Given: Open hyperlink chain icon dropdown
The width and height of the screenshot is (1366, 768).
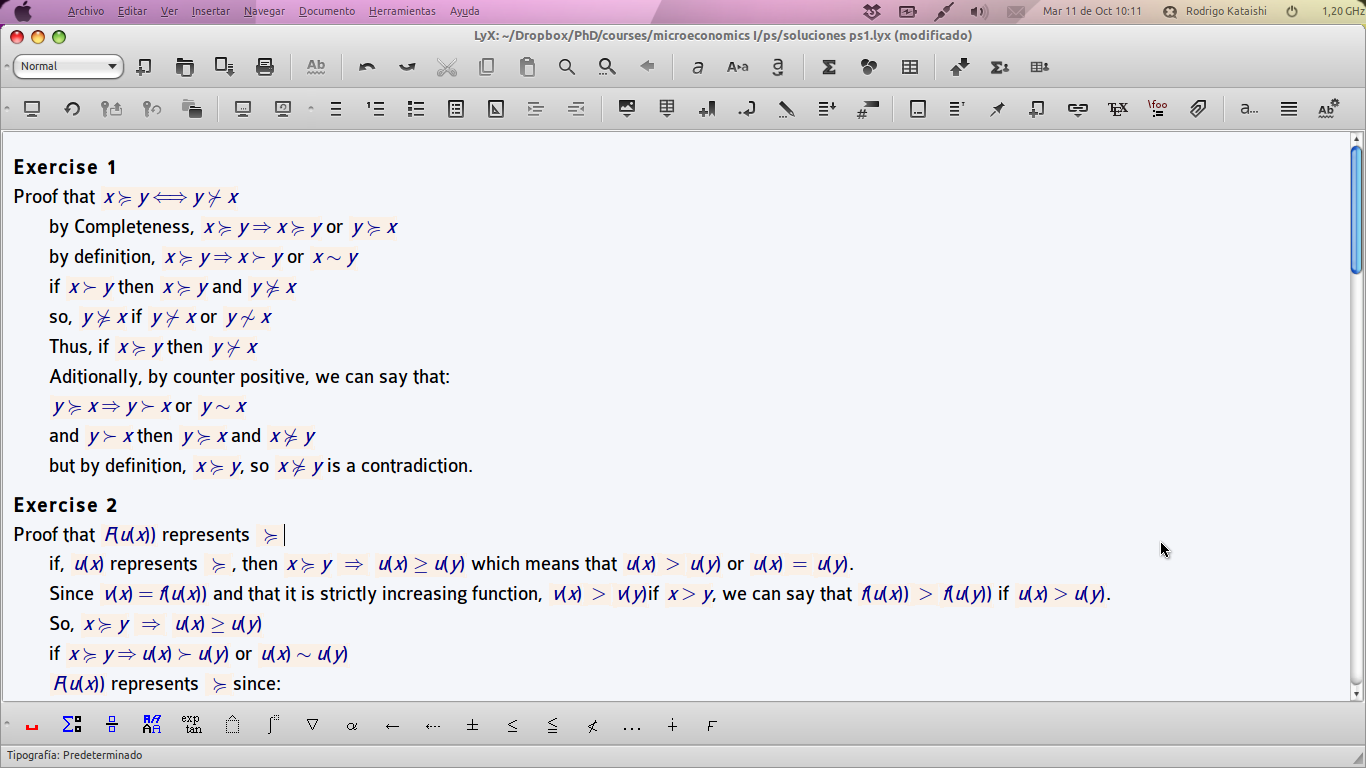Looking at the screenshot, I should pyautogui.click(x=1077, y=109).
